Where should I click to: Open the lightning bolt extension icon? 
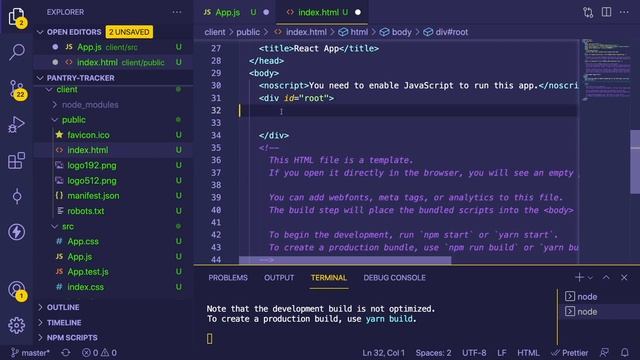click(17, 232)
